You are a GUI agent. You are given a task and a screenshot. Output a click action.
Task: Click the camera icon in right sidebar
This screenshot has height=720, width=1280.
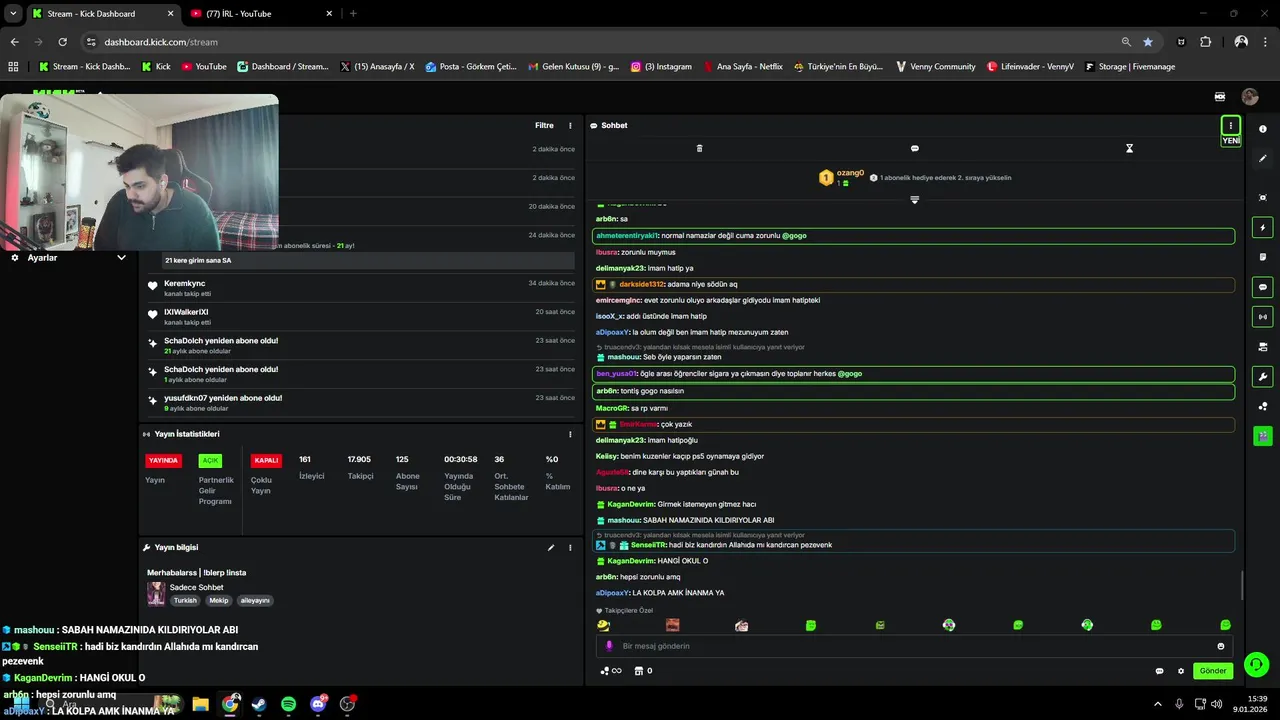pos(1263,347)
